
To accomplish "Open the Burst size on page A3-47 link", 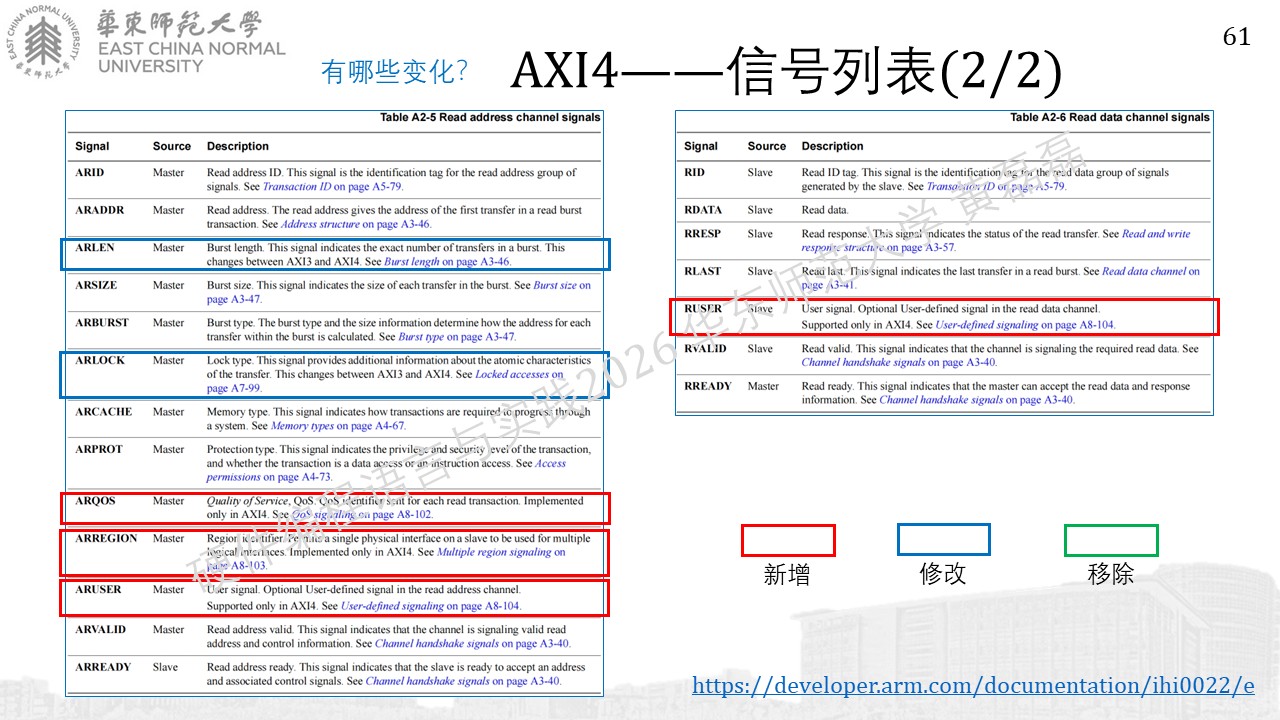I will [x=399, y=292].
